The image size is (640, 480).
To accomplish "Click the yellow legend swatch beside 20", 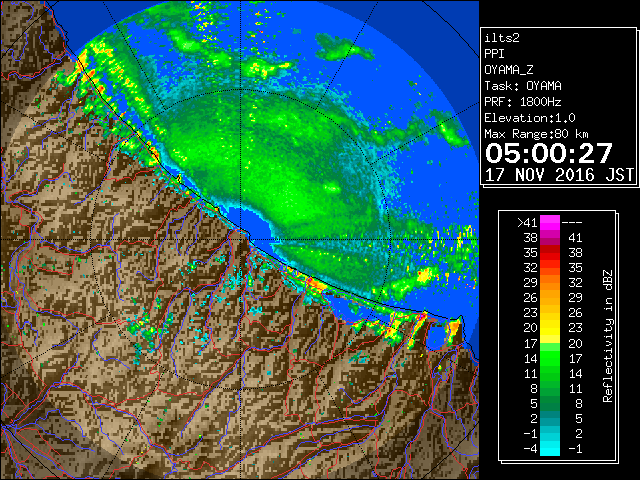I will point(550,328).
